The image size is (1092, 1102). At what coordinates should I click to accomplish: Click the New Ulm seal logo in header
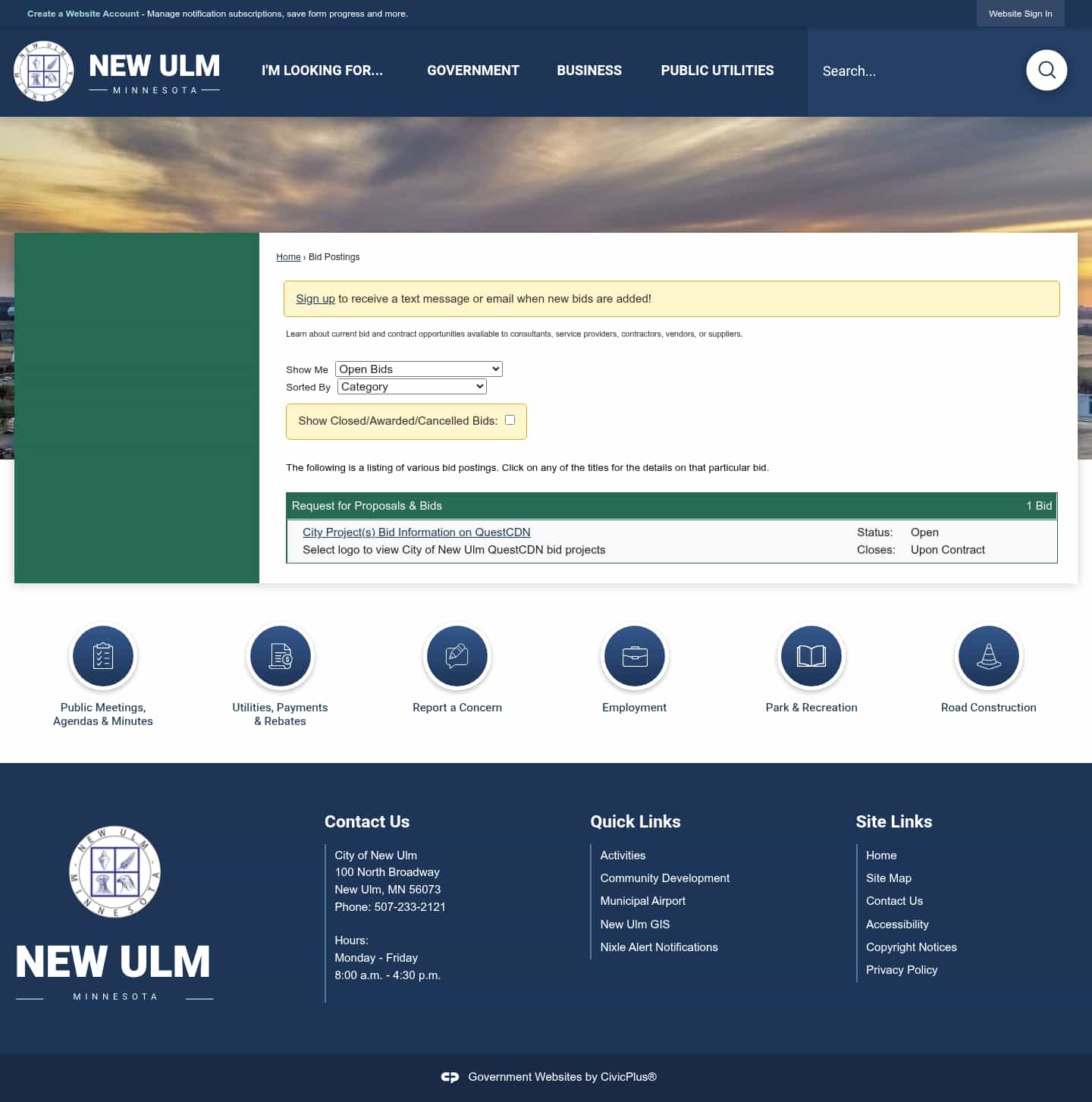(x=44, y=71)
